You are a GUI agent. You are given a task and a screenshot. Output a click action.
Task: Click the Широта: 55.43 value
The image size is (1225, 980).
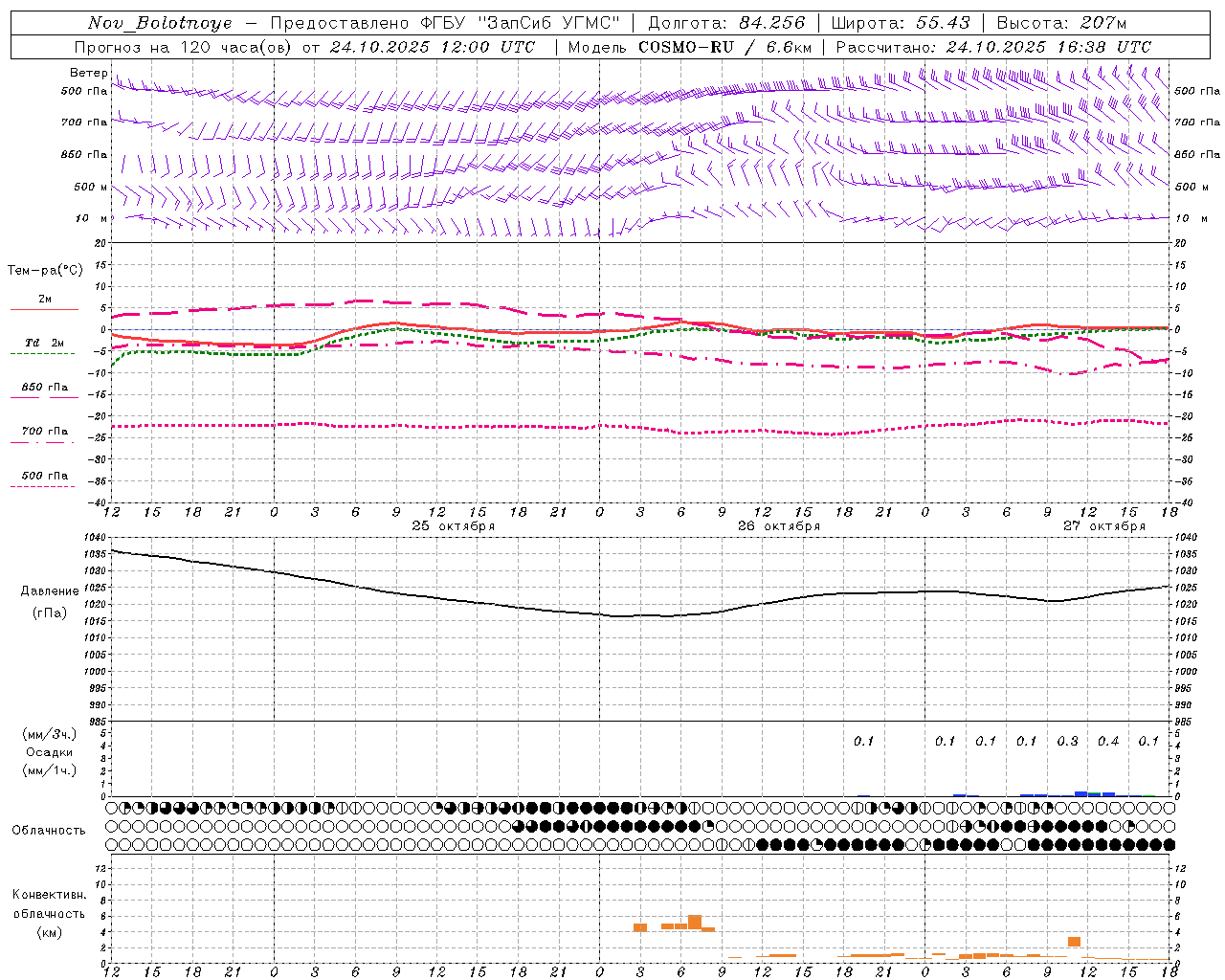tap(901, 23)
